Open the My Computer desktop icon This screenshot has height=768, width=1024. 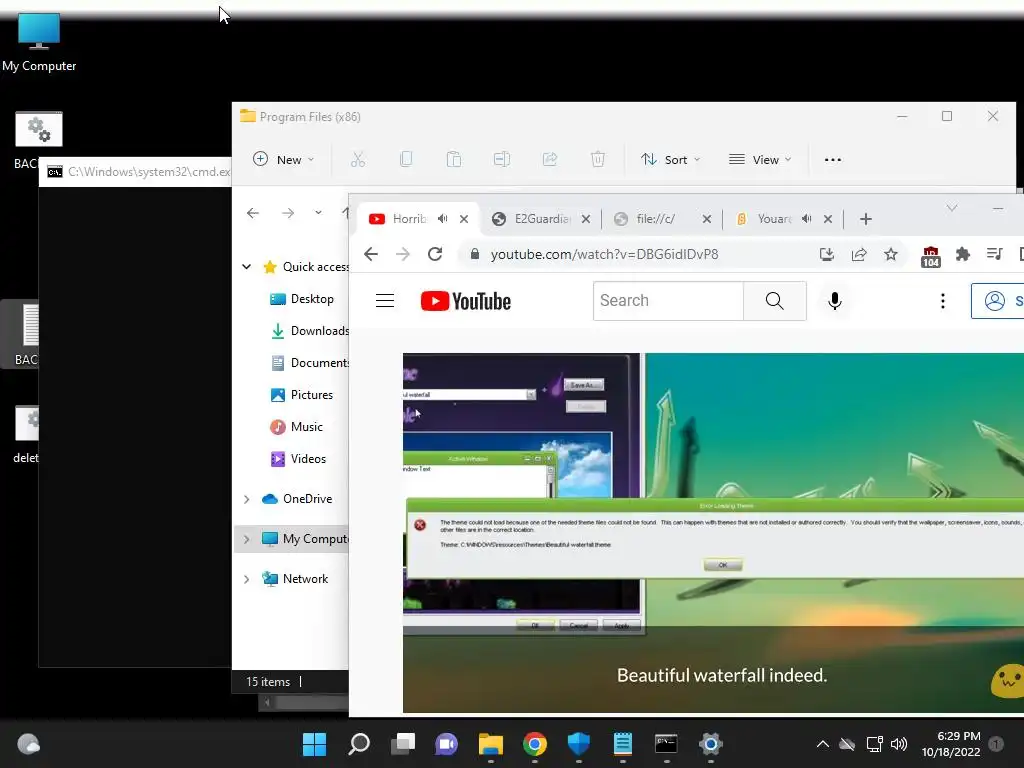click(39, 42)
